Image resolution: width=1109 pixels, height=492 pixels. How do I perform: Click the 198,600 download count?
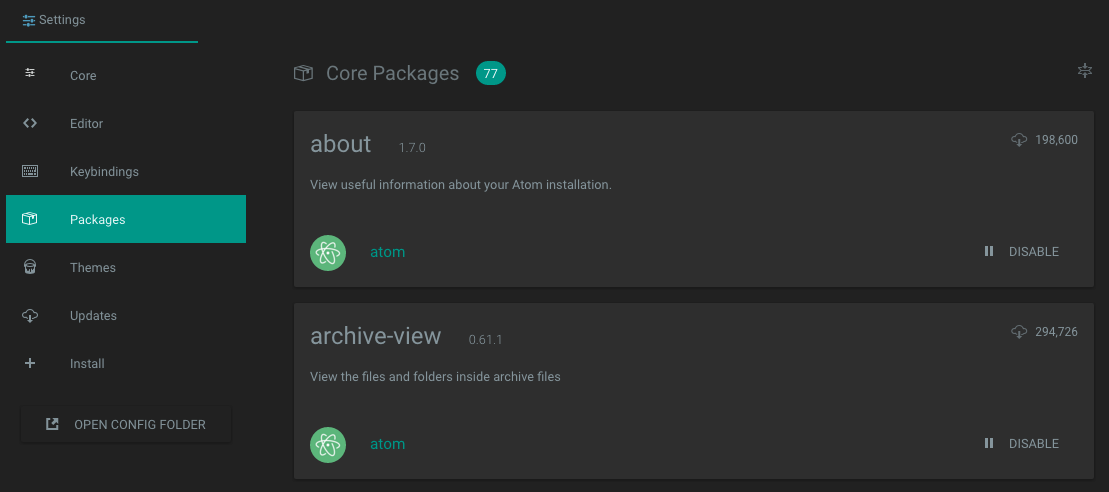pos(1057,140)
